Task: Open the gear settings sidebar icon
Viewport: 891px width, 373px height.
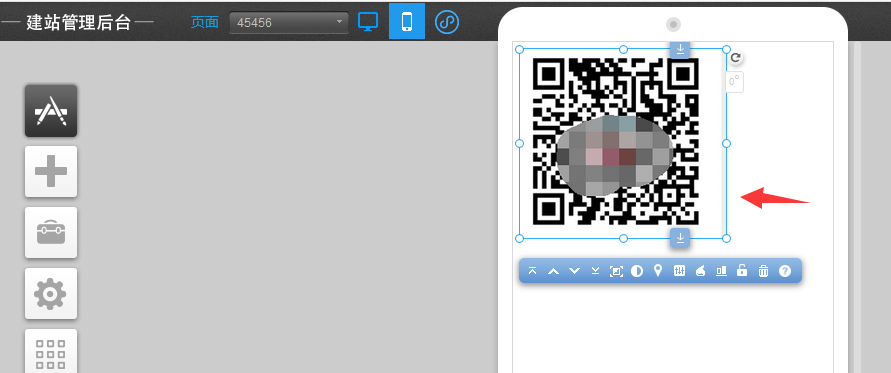Action: coord(51,293)
